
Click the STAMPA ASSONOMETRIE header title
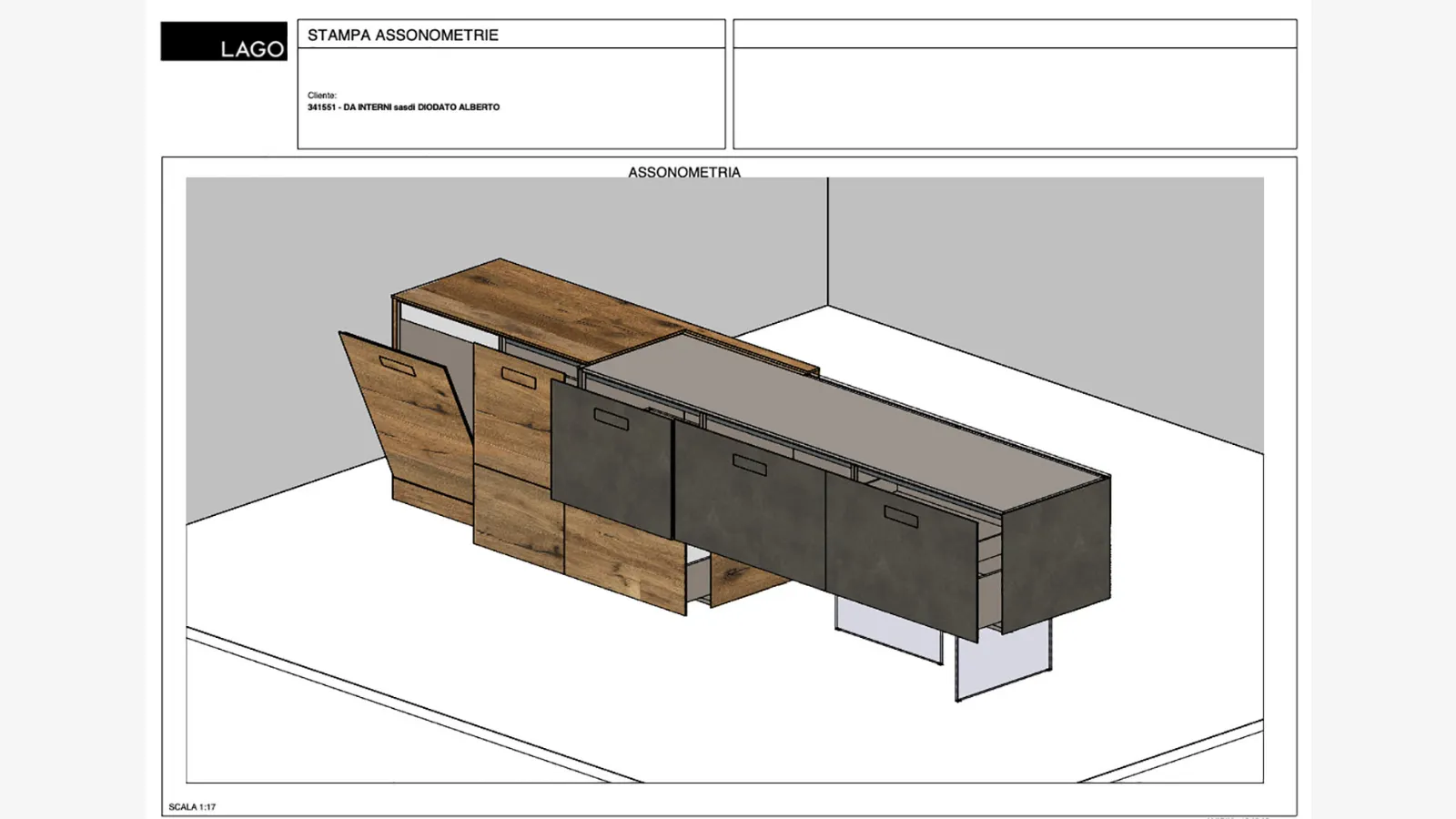pyautogui.click(x=402, y=35)
